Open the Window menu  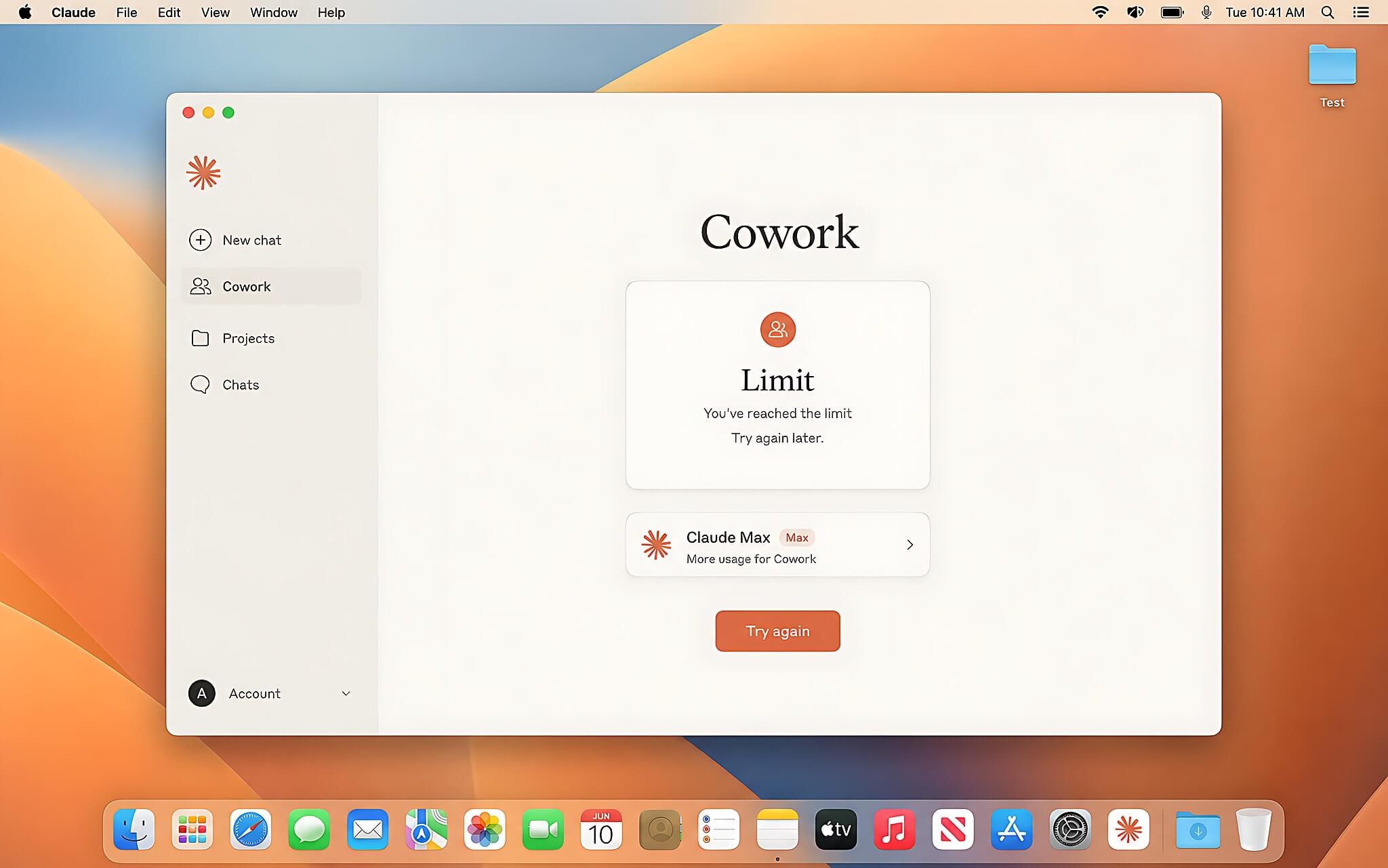pyautogui.click(x=274, y=12)
